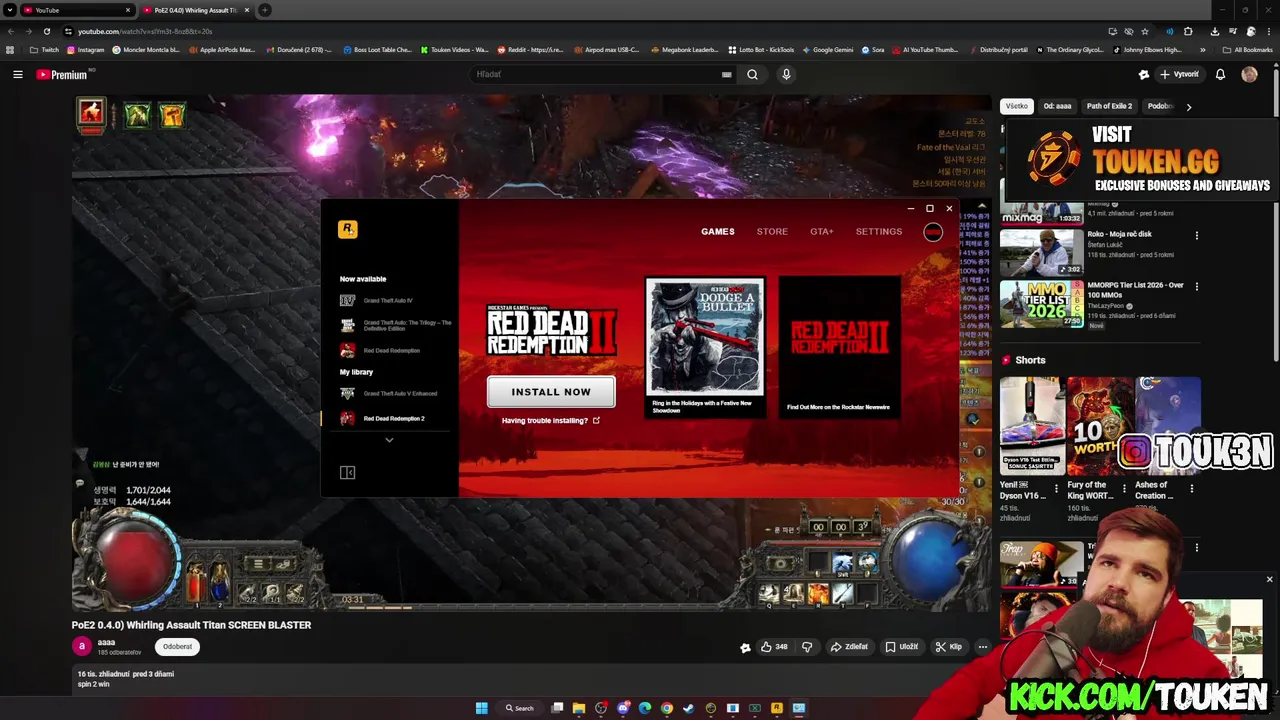
Task: Open STORE tab in Rockstar launcher
Action: 772,231
